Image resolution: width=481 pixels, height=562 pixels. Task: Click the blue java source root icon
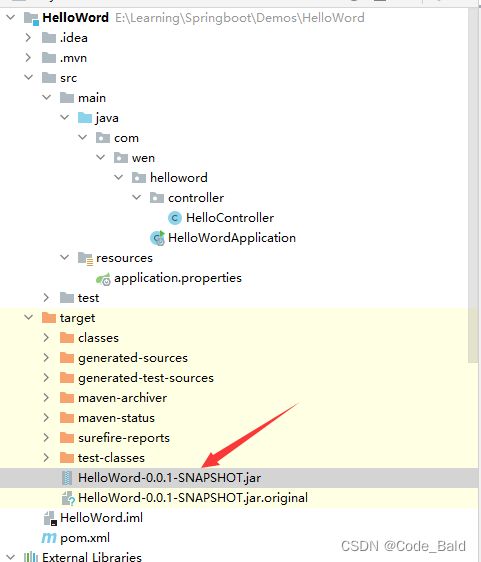[85, 117]
